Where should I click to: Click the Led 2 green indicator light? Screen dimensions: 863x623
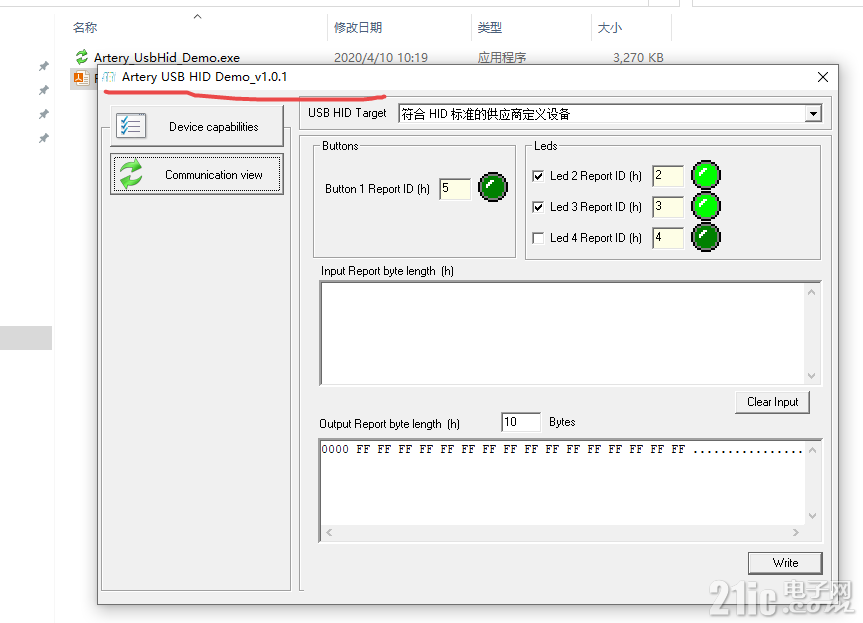pyautogui.click(x=706, y=175)
